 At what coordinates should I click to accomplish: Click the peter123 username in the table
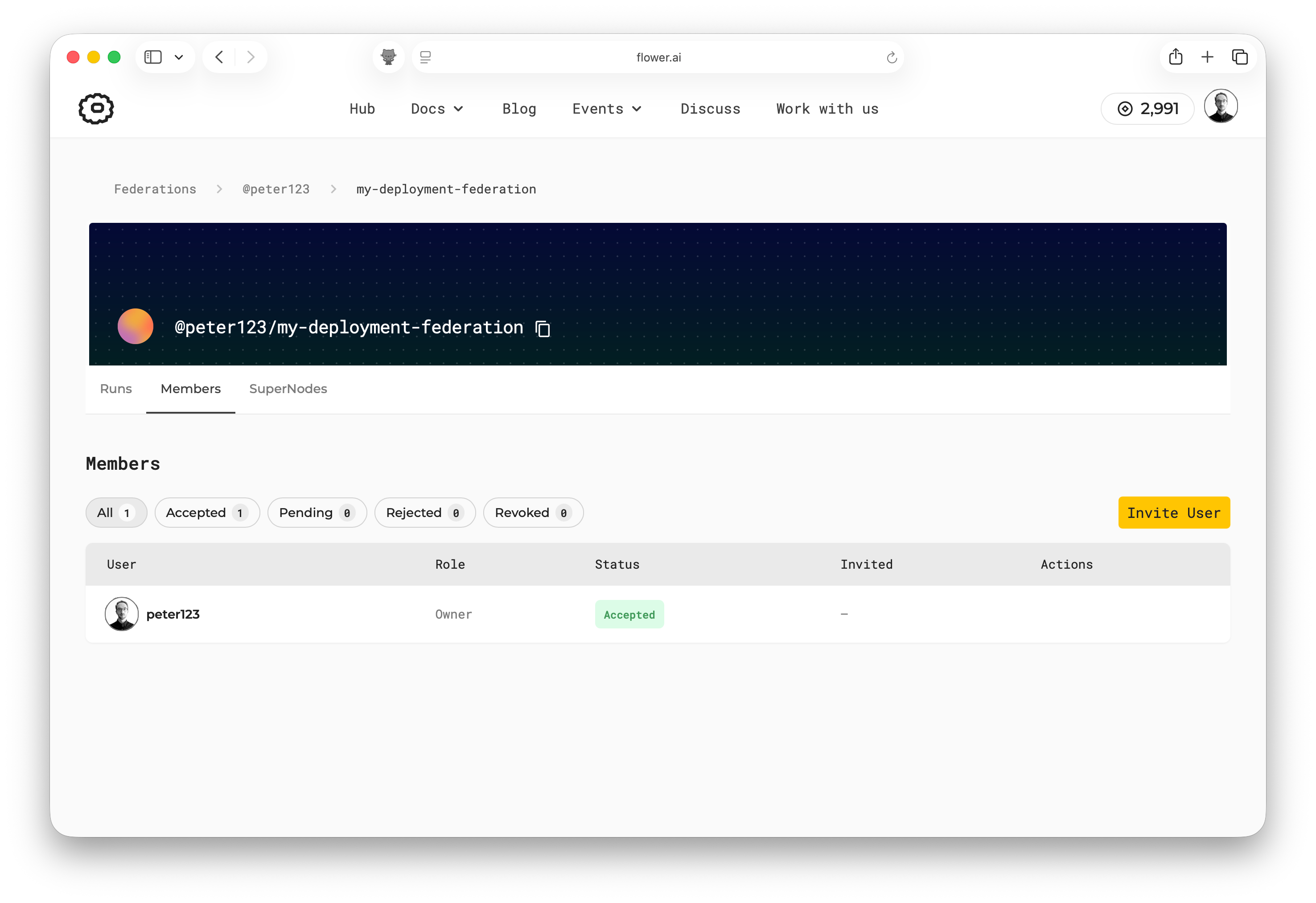(x=173, y=614)
